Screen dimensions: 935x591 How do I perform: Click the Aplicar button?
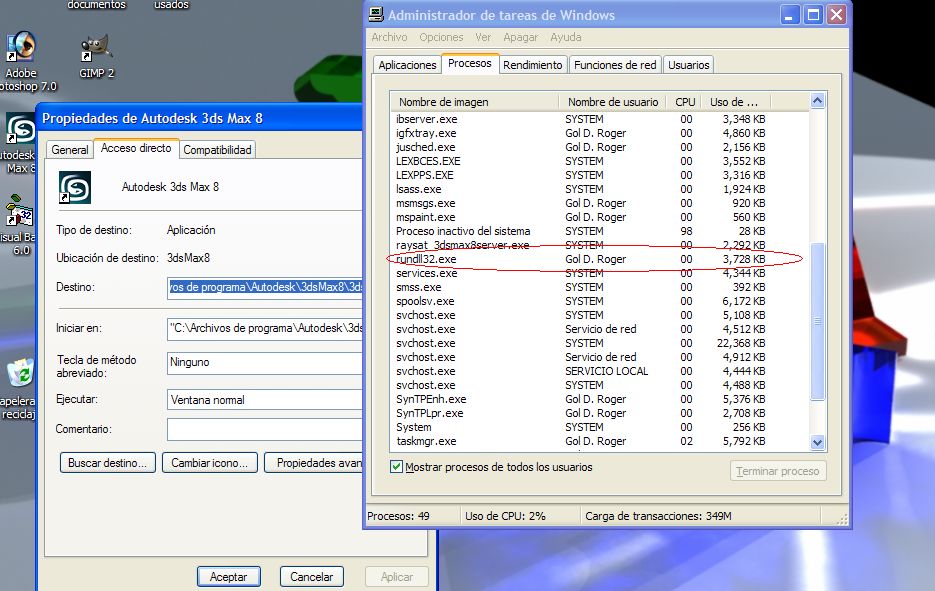tap(397, 577)
